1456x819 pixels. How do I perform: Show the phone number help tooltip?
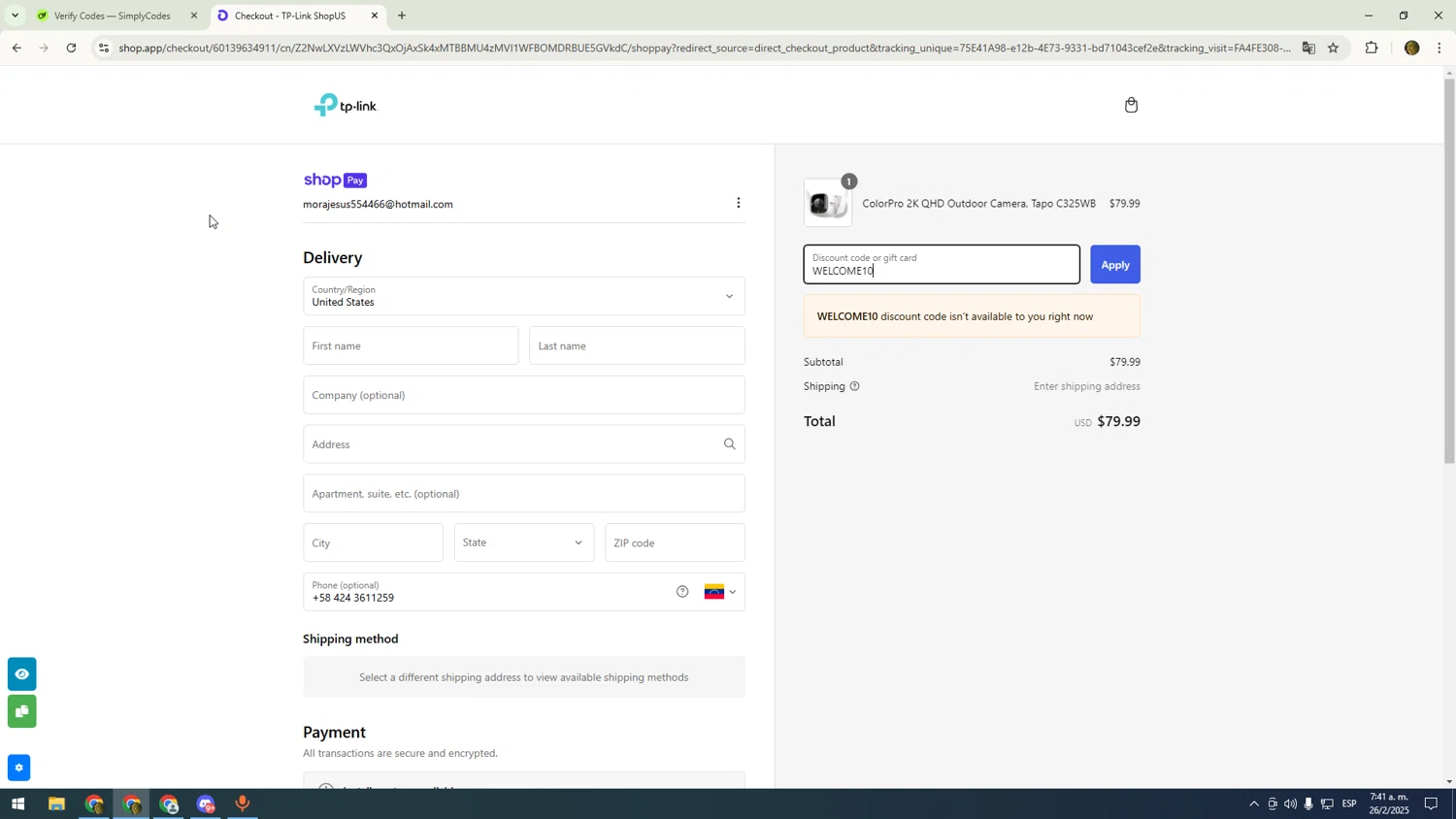click(682, 592)
